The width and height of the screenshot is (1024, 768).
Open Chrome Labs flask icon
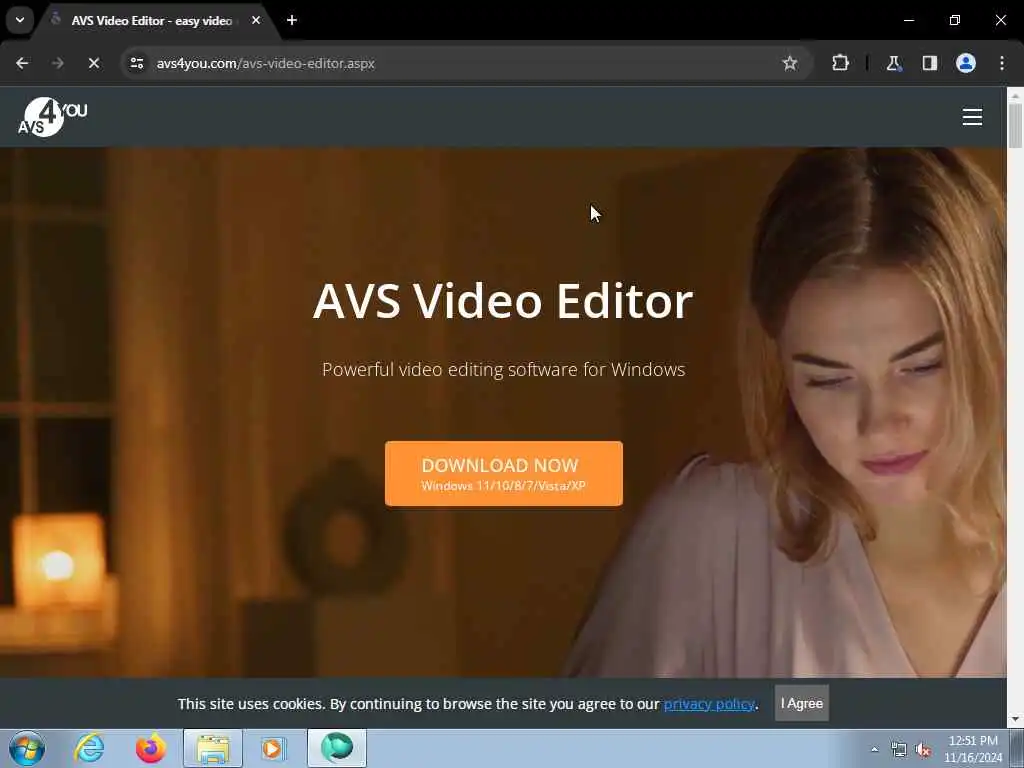tap(893, 63)
